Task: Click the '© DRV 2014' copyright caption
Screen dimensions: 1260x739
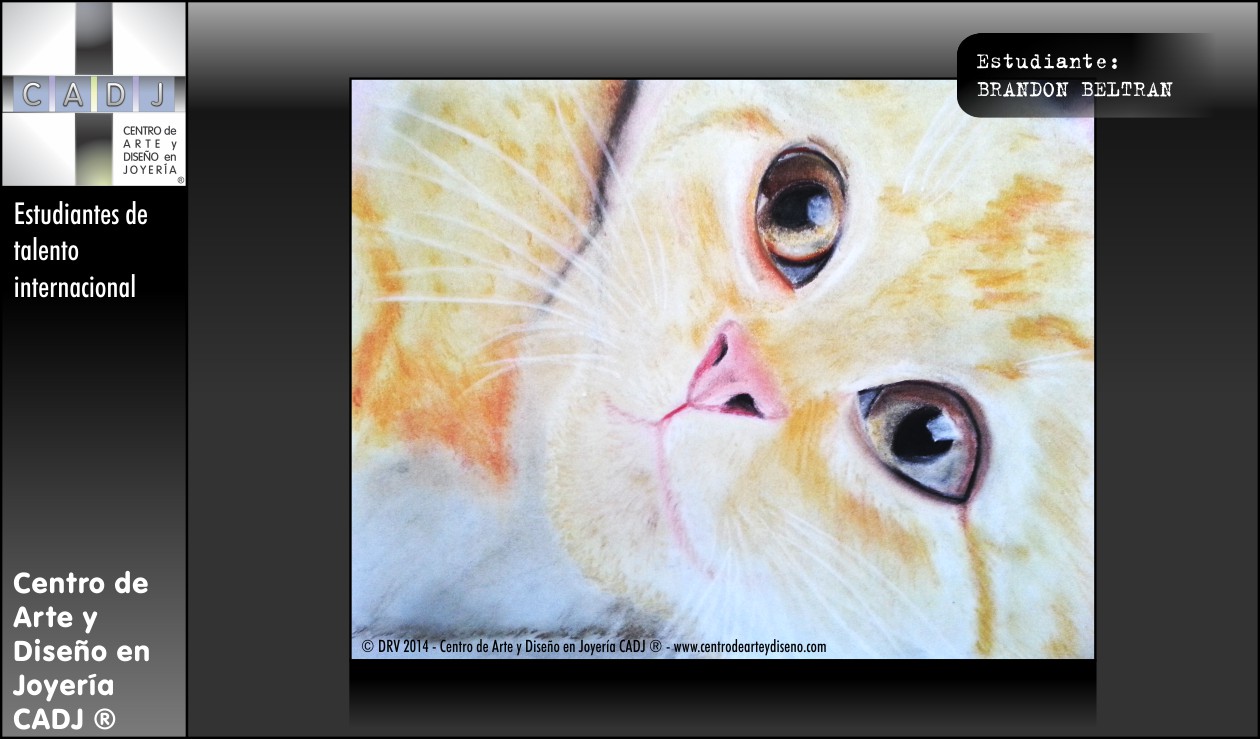Action: pyautogui.click(x=594, y=646)
